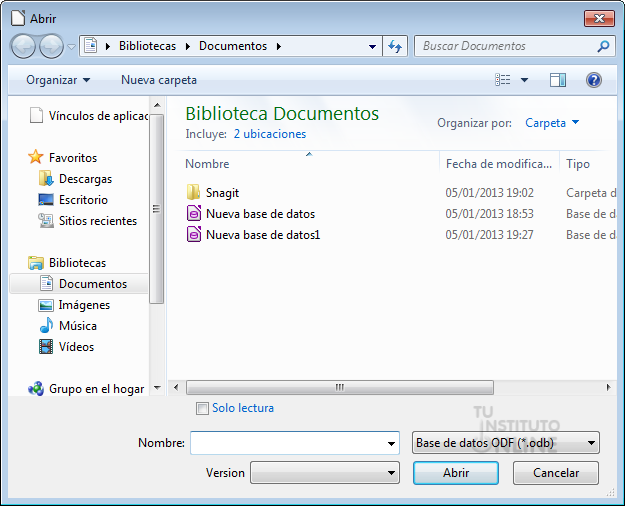Enable the Solo lectura checkbox
625x506 pixels.
[x=203, y=408]
